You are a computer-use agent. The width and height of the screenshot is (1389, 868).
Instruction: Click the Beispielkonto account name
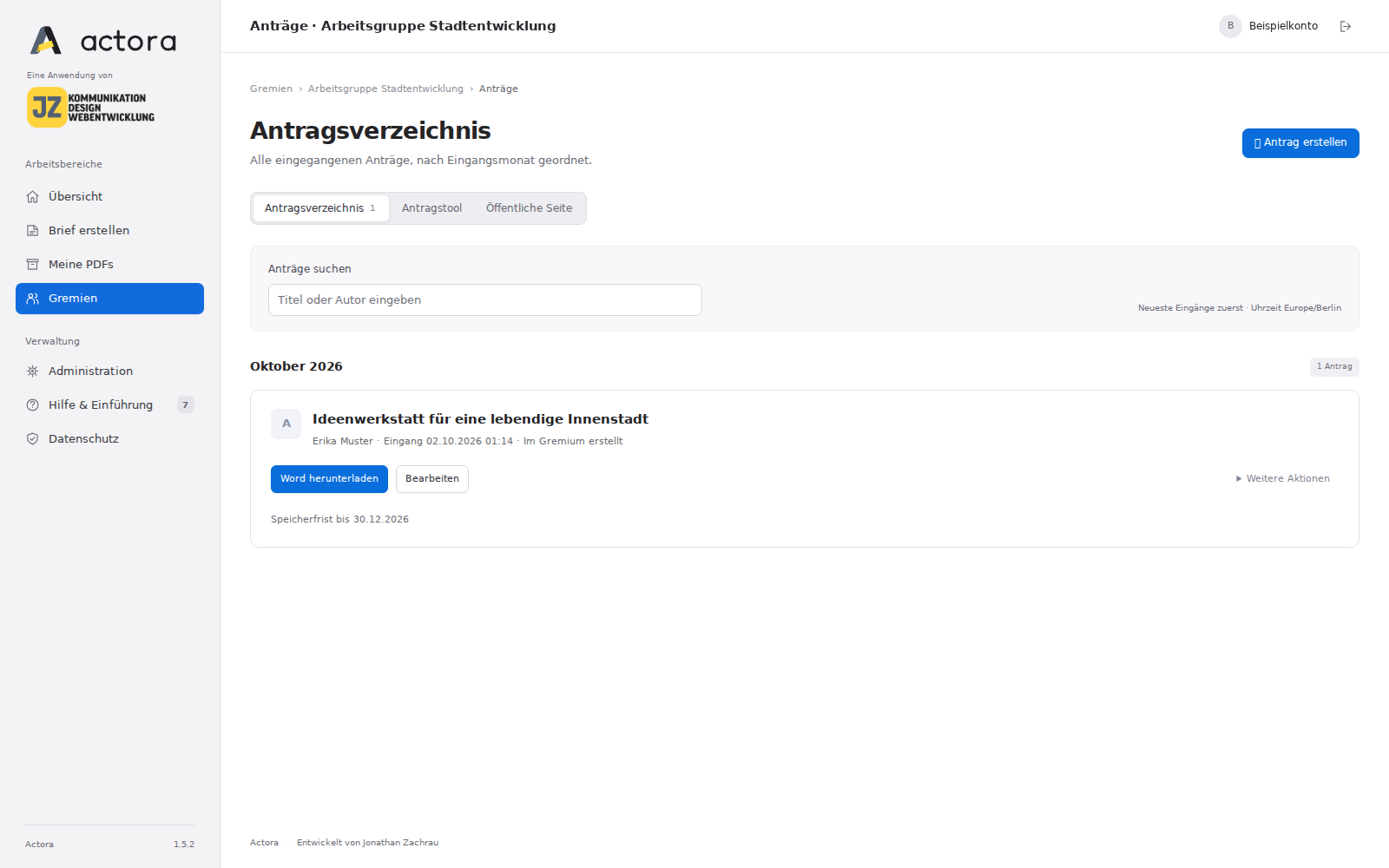(x=1283, y=26)
